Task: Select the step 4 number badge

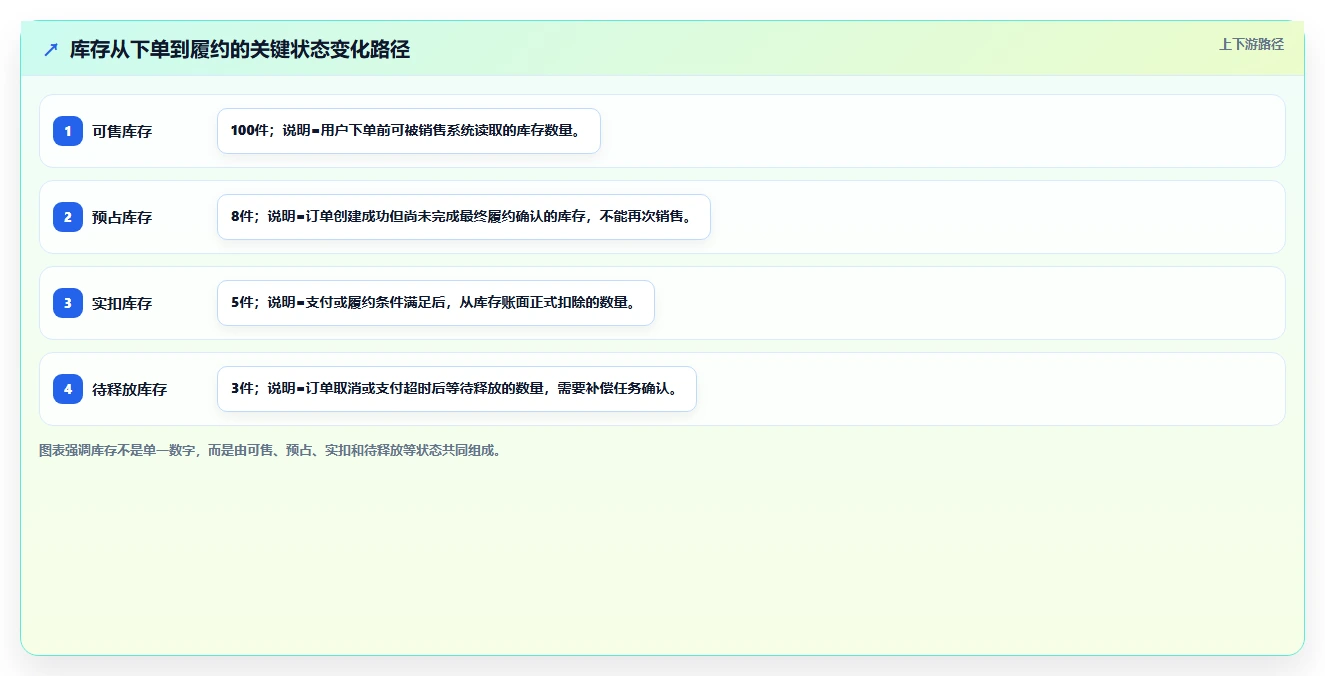Action: 68,389
